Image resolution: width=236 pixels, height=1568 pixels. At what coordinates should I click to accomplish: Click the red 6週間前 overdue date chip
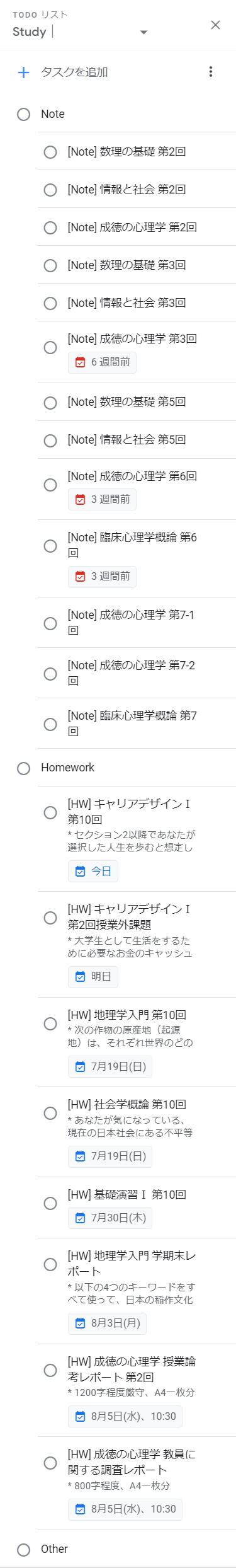(x=103, y=362)
